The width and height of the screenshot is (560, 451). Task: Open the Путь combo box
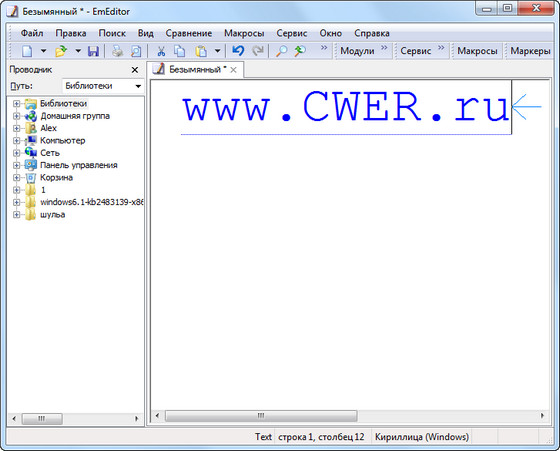coord(103,86)
